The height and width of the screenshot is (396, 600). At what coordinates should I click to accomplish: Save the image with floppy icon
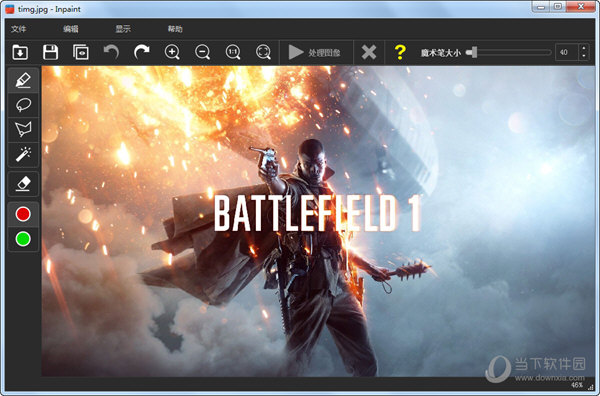(50, 52)
